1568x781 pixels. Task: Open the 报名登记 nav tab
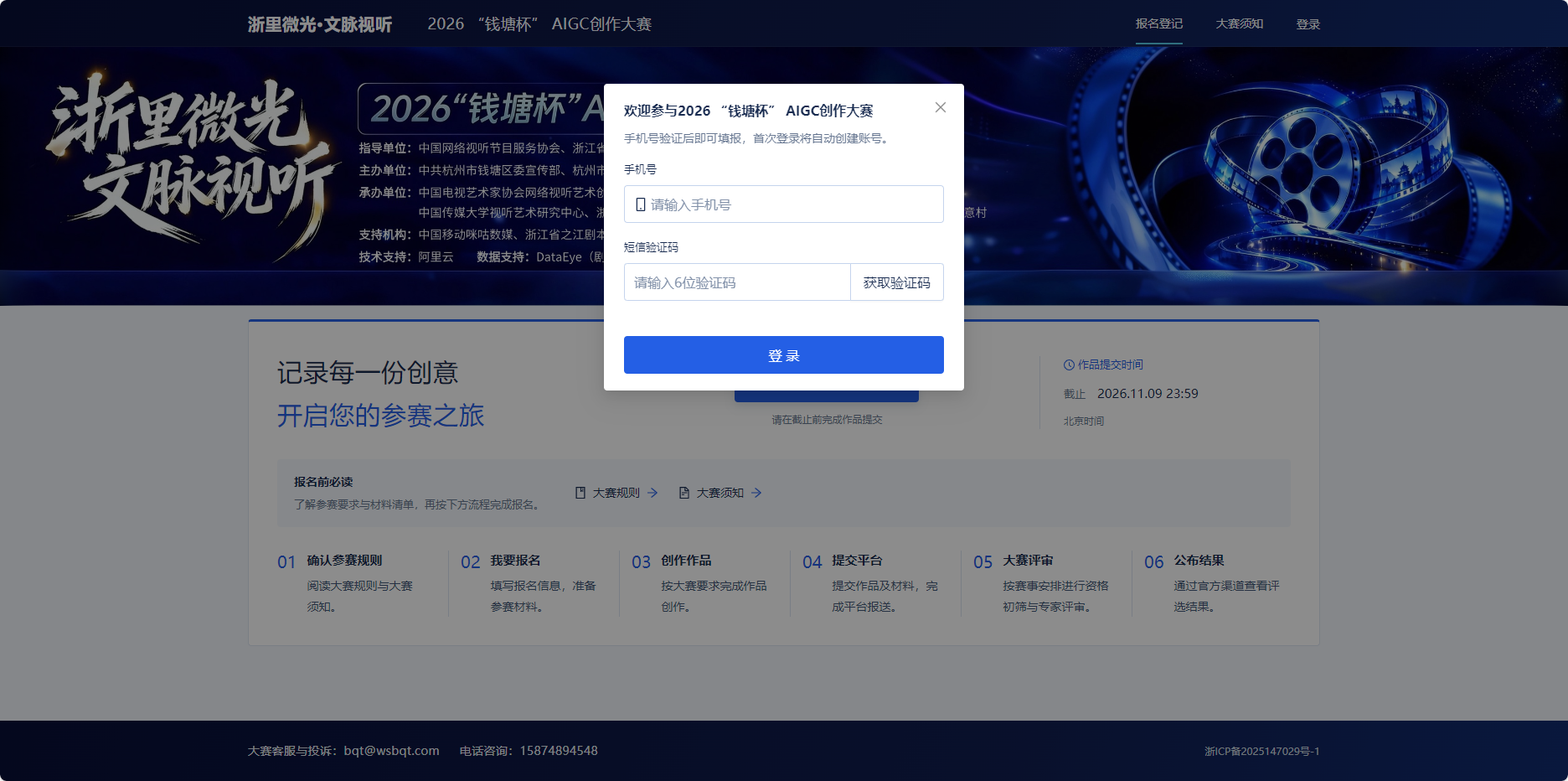click(x=1159, y=23)
